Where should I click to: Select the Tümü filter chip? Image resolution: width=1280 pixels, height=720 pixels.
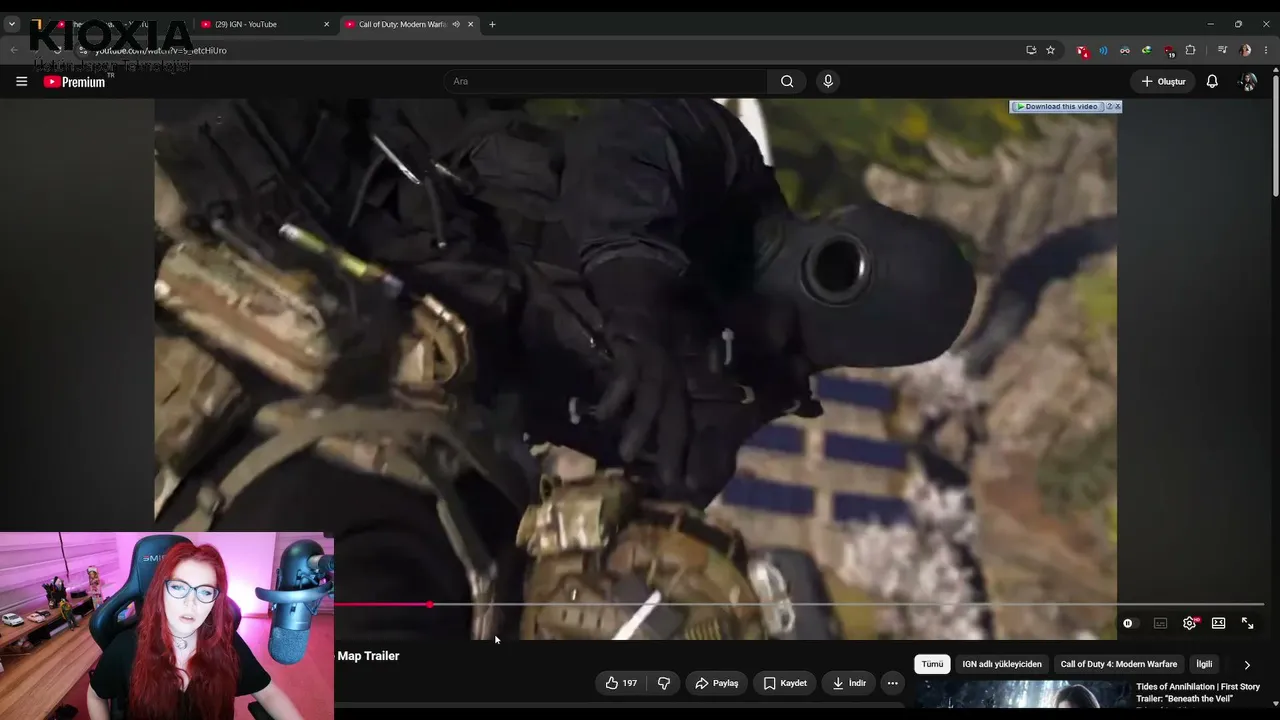point(932,664)
